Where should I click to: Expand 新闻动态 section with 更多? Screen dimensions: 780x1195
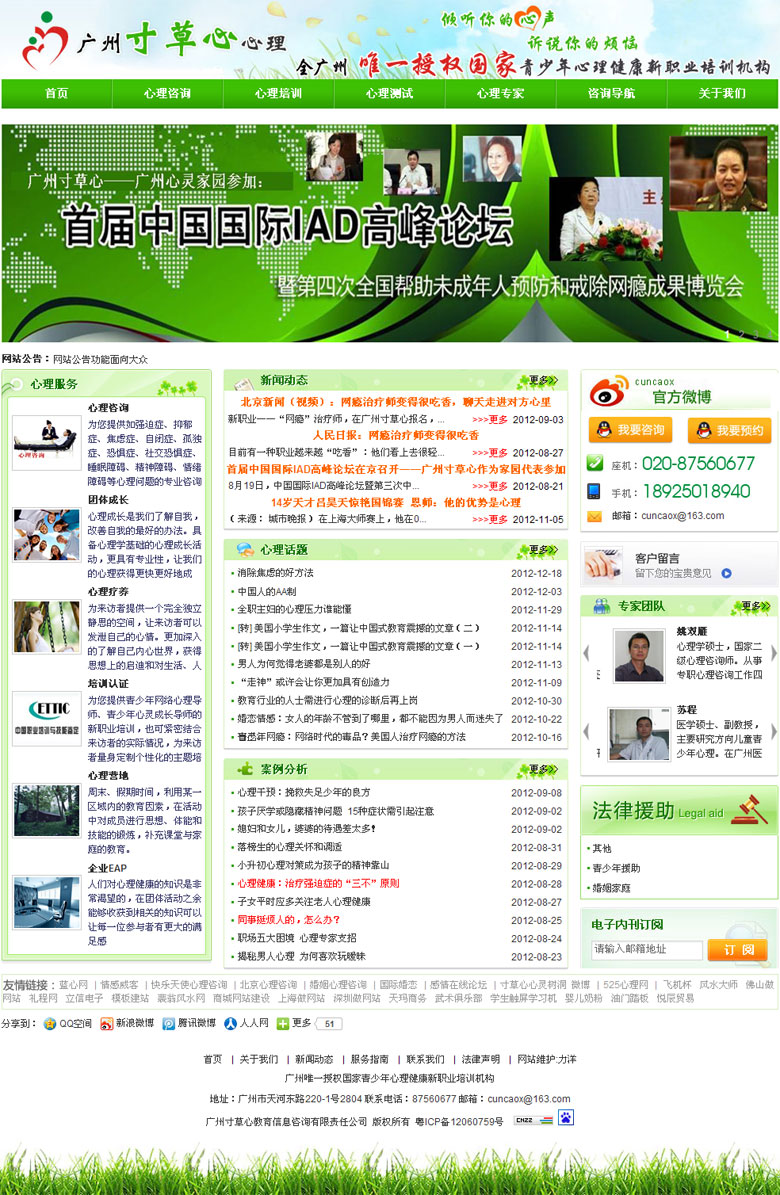pyautogui.click(x=543, y=380)
